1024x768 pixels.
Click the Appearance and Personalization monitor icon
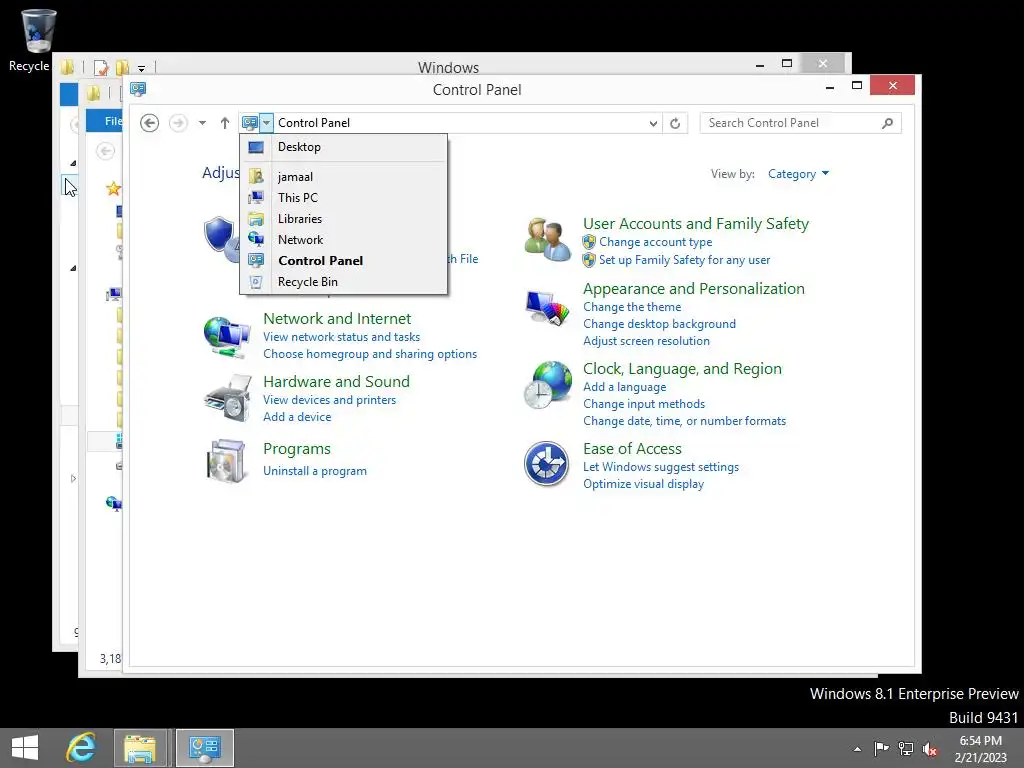click(548, 308)
